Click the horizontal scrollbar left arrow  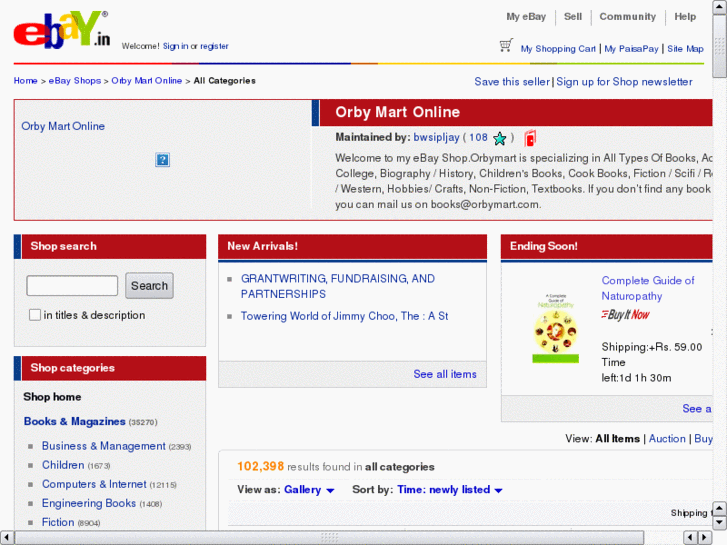click(x=6, y=538)
